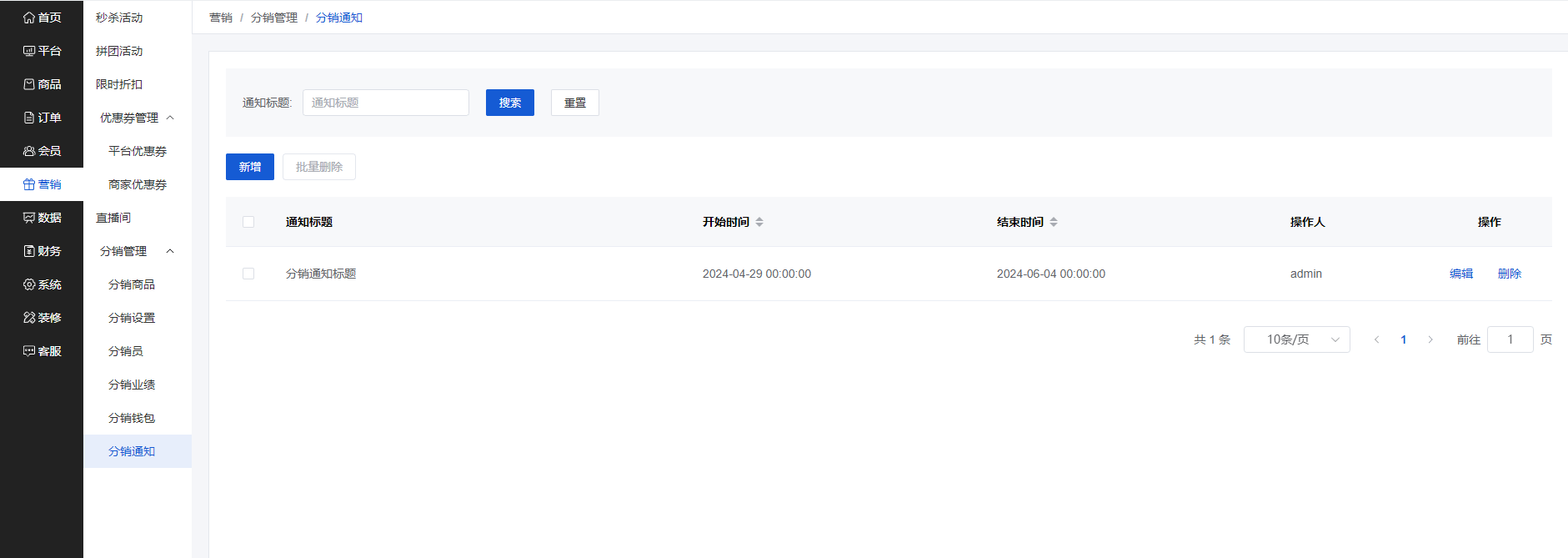Click the 装修 decoration icon
This screenshot has height=558, width=1568.
click(29, 318)
